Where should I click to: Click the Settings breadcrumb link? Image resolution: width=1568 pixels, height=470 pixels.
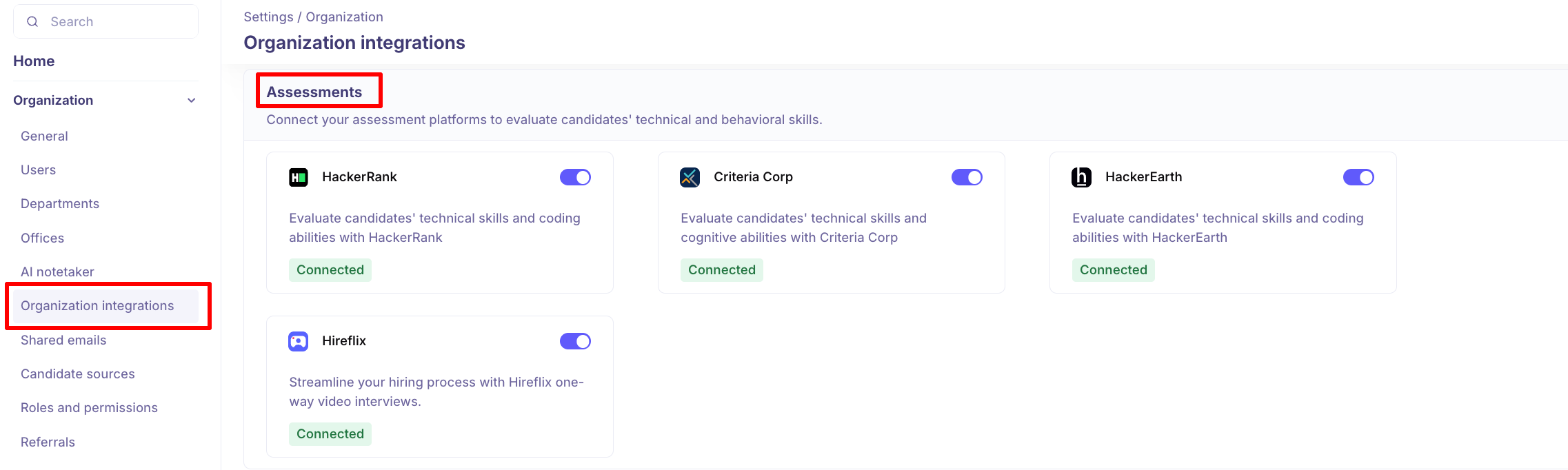[268, 17]
